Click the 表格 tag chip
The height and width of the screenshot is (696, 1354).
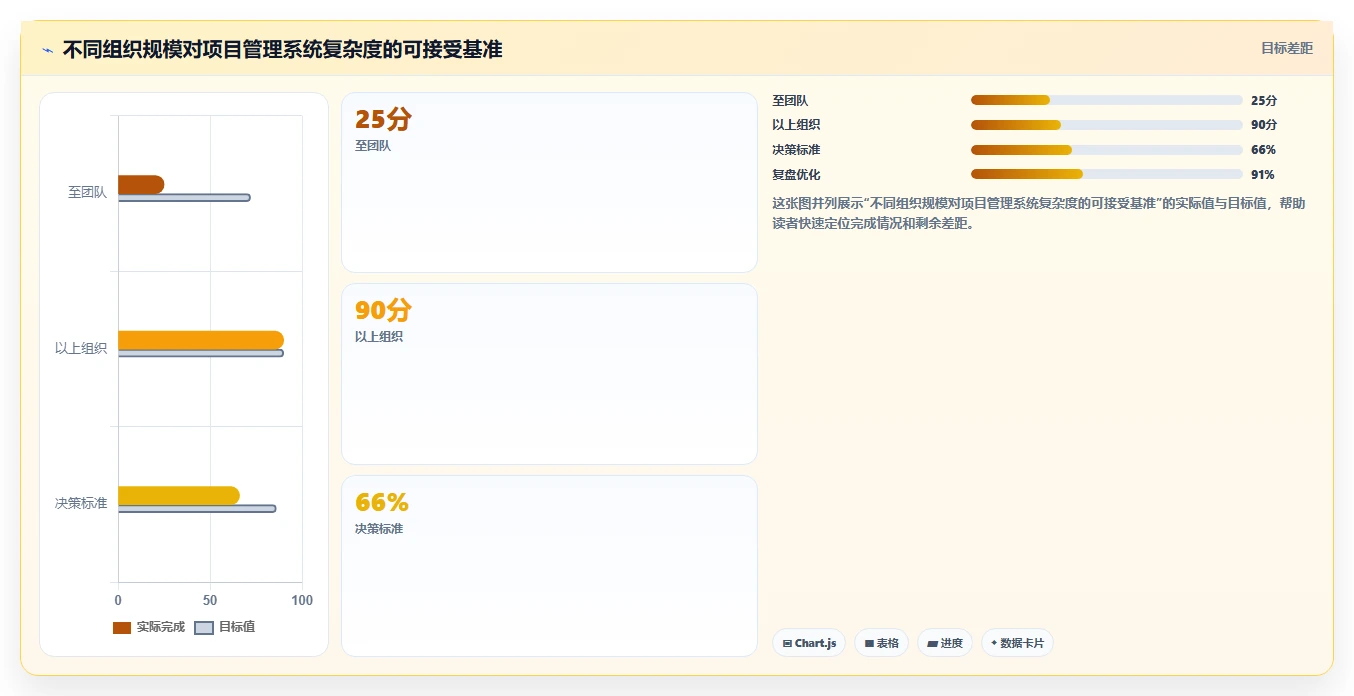[x=881, y=643]
